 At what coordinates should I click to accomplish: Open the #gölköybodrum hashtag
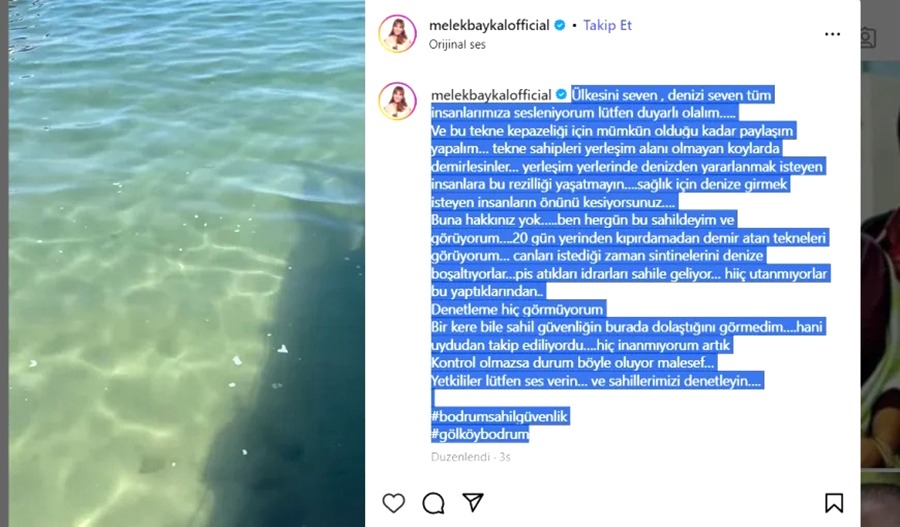(x=480, y=434)
